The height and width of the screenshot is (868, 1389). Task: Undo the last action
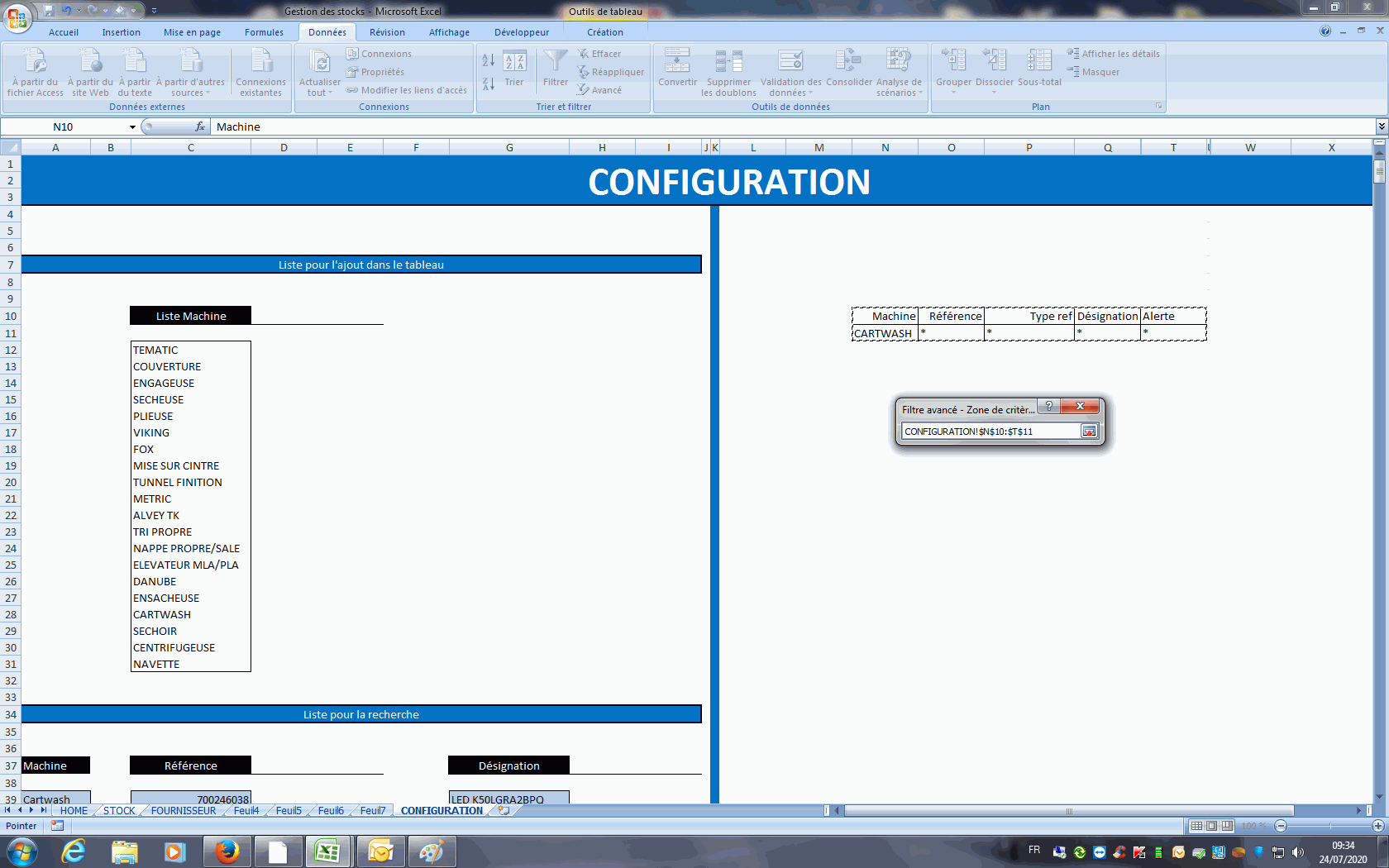(66, 11)
